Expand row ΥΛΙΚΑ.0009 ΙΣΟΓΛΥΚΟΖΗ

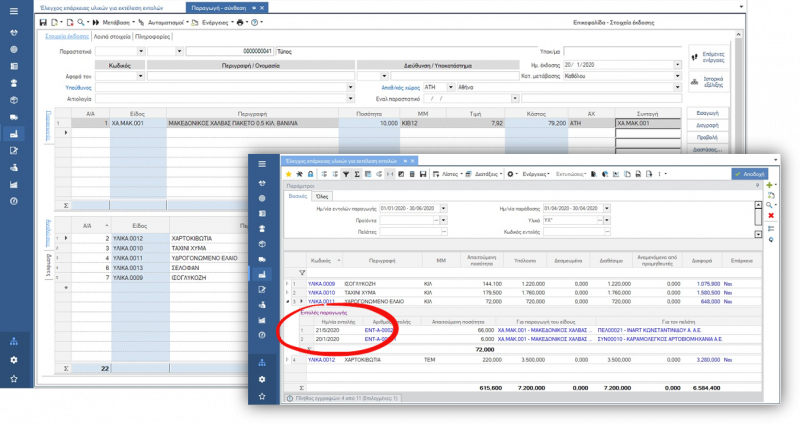pos(287,283)
